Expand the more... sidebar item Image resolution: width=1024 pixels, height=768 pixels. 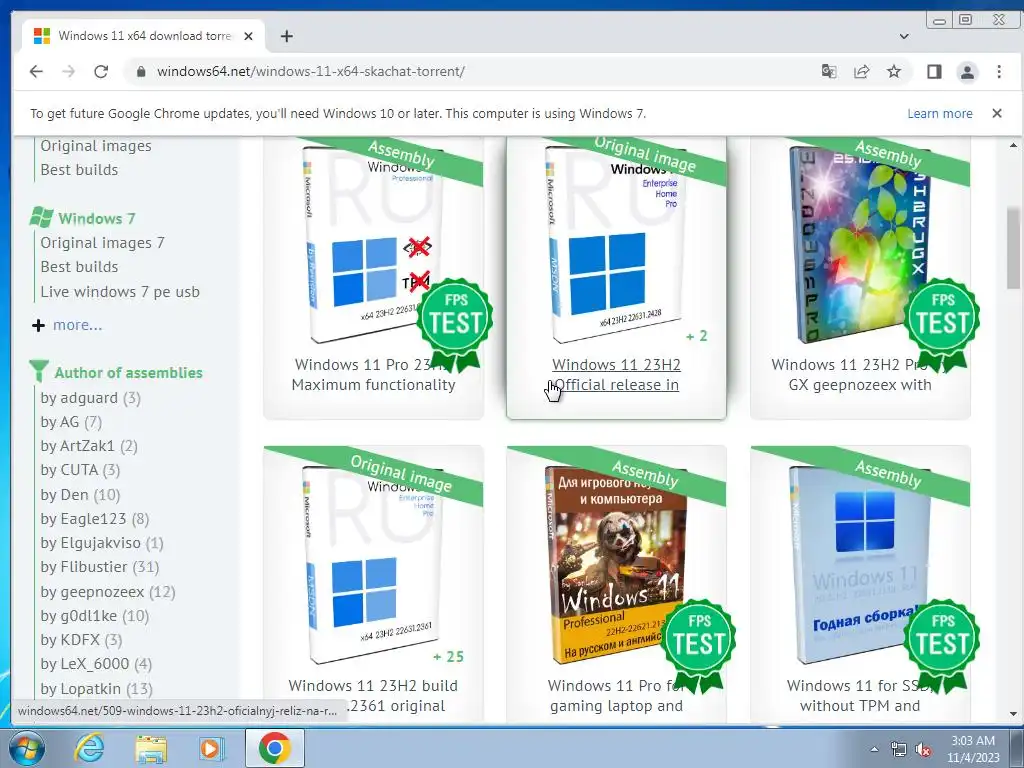[x=78, y=325]
